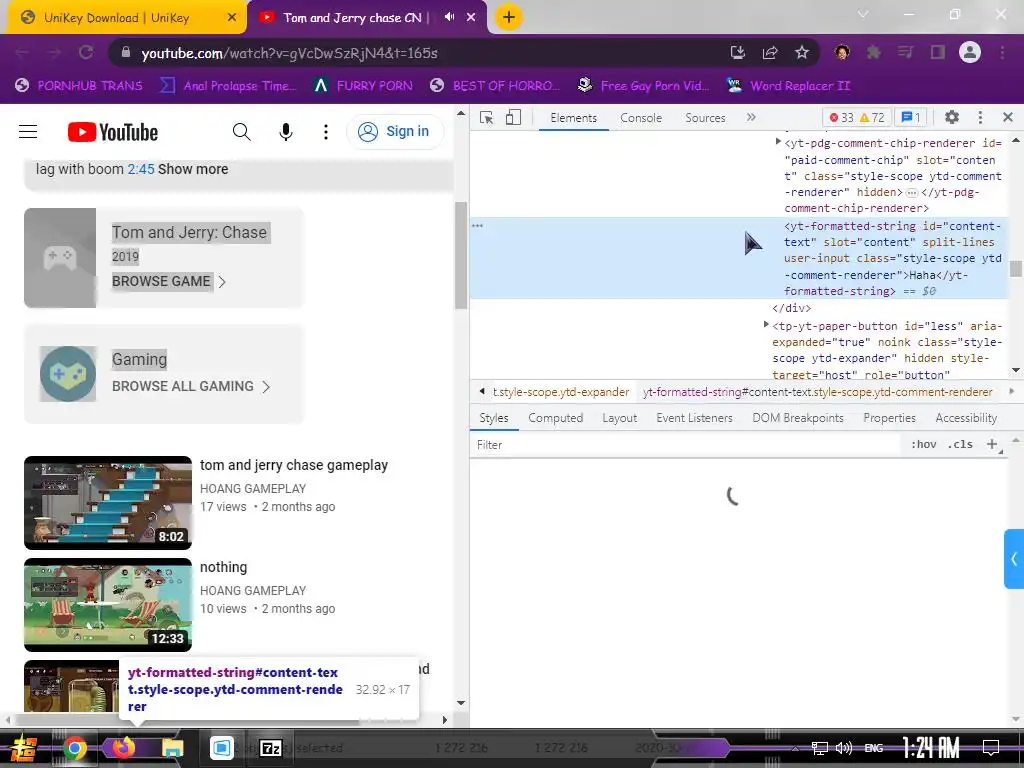This screenshot has width=1024, height=768.
Task: Open the browser side panel
Action: tap(938, 53)
